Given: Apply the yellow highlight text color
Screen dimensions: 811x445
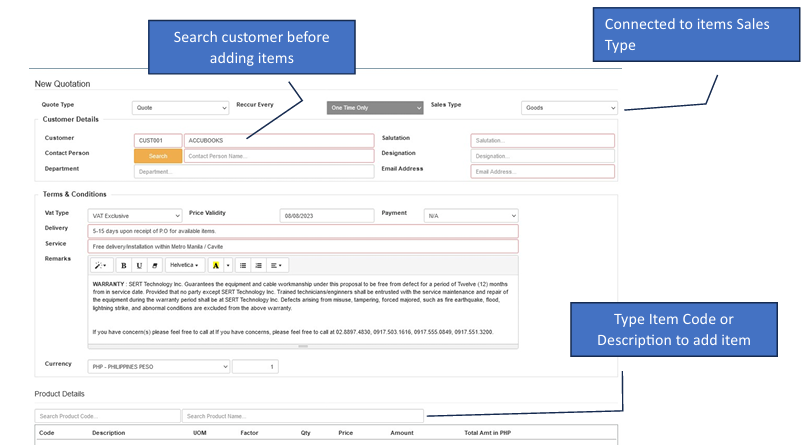Looking at the screenshot, I should [x=216, y=266].
